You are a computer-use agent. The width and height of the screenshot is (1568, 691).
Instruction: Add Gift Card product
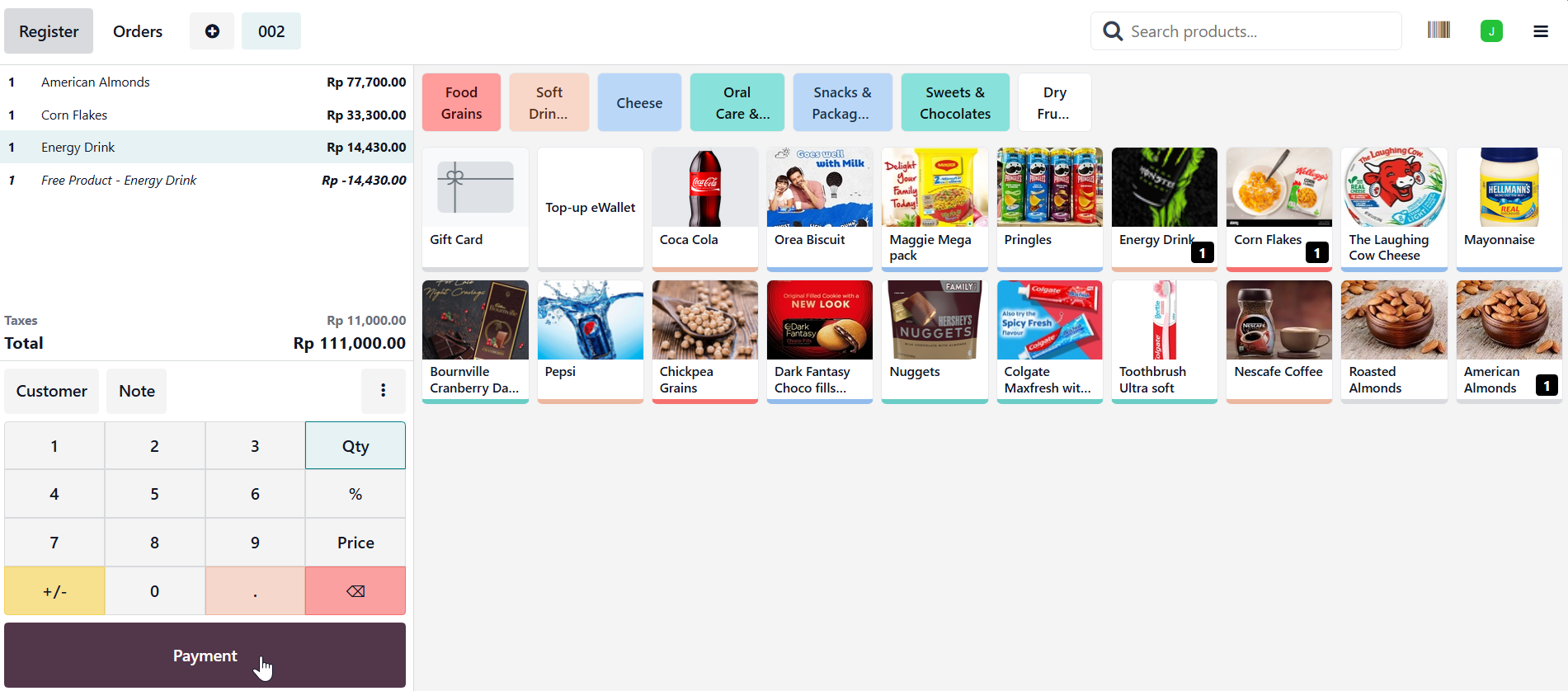point(475,209)
